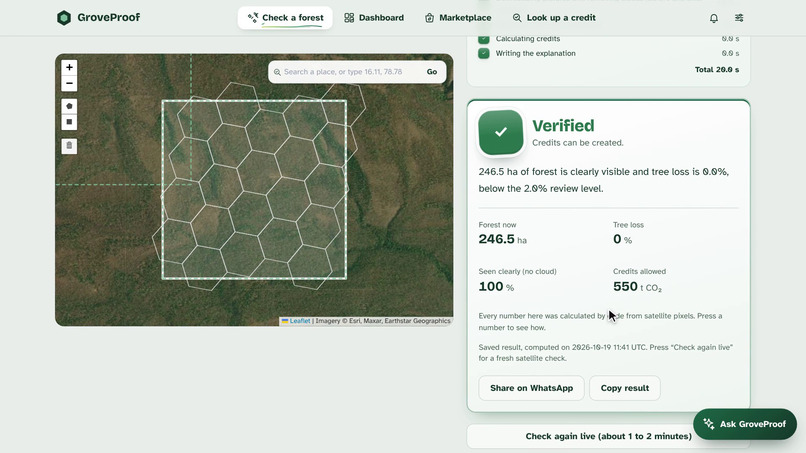Image resolution: width=806 pixels, height=453 pixels.
Task: Open the Check a forest tab
Action: tap(285, 17)
